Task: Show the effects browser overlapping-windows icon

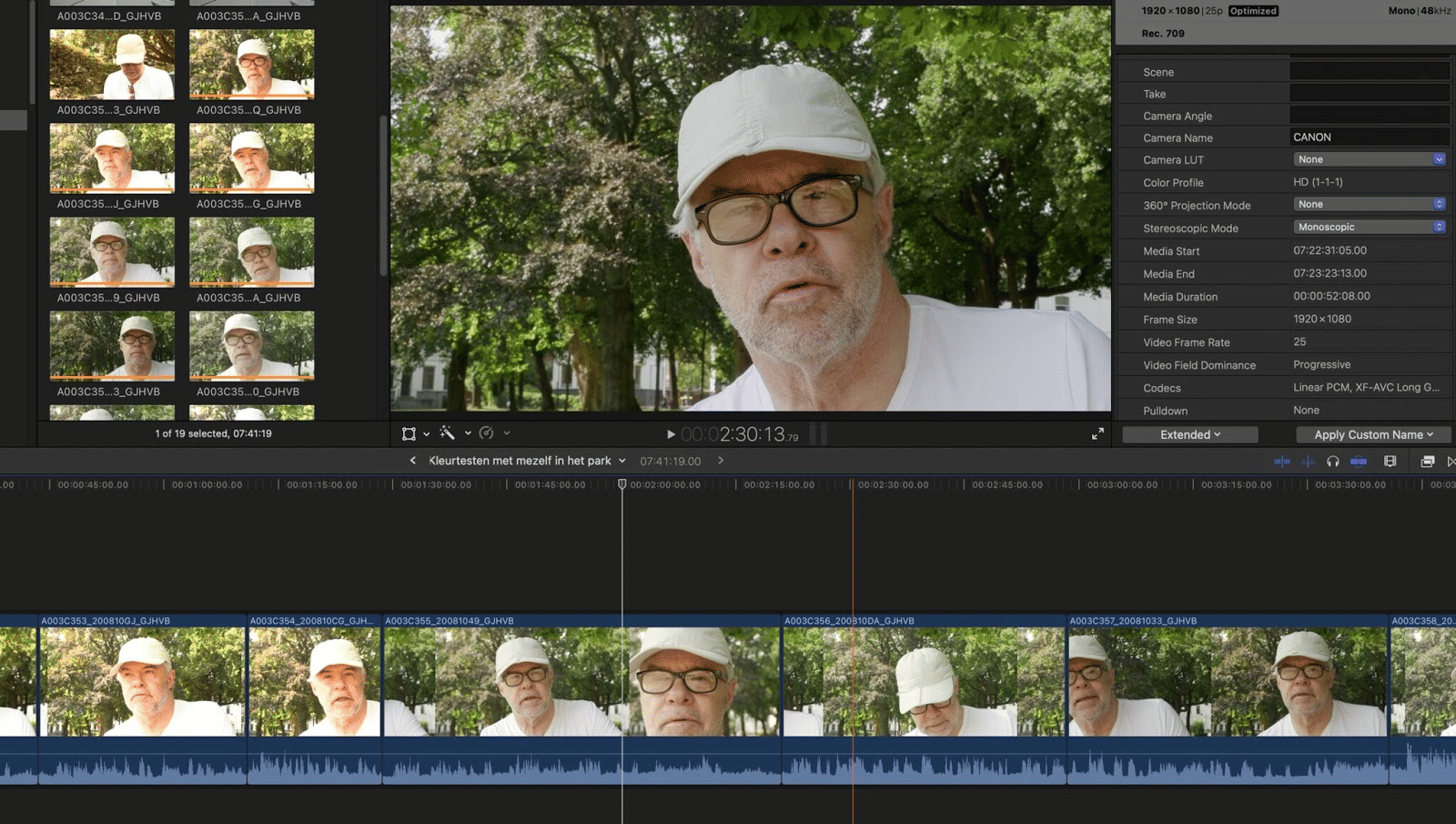Action: [x=1427, y=462]
